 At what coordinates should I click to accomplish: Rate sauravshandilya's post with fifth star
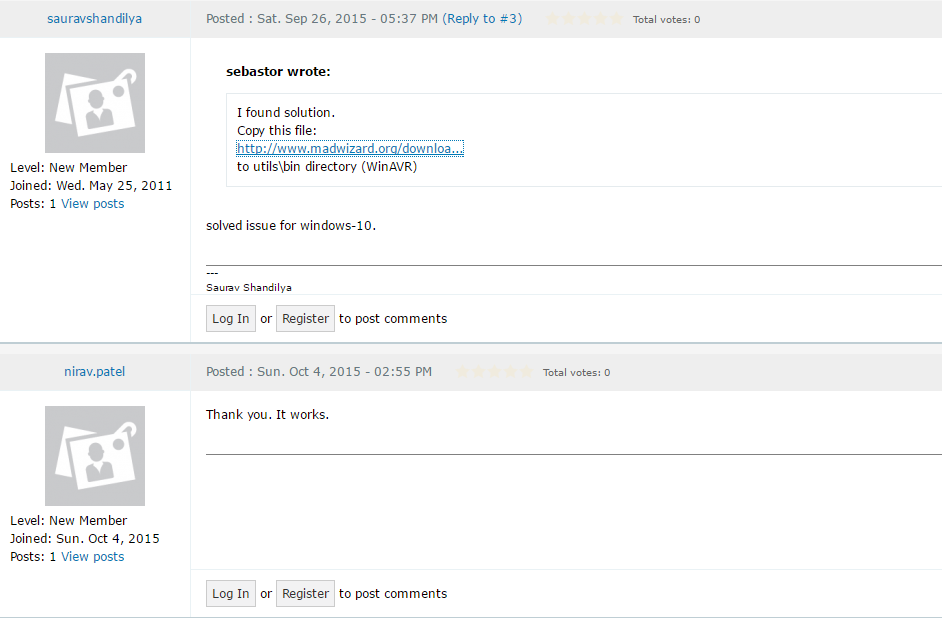pyautogui.click(x=616, y=19)
